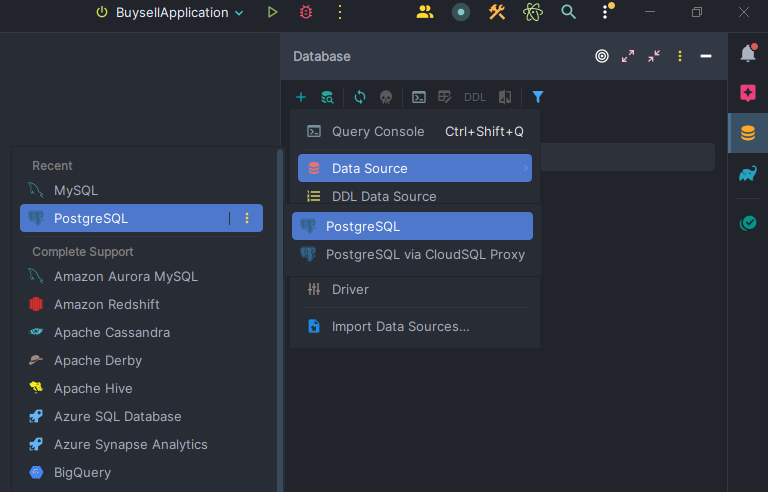Refresh the database with the sync icon
This screenshot has height=492, width=768.
360,97
